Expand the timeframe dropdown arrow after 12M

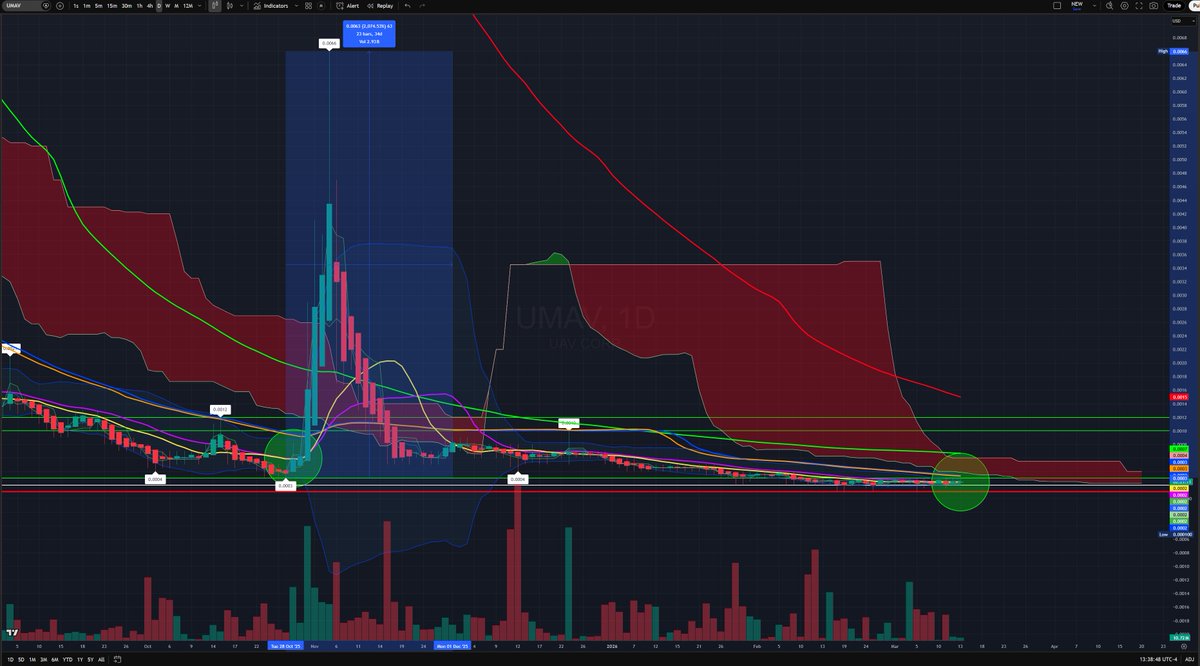point(200,6)
